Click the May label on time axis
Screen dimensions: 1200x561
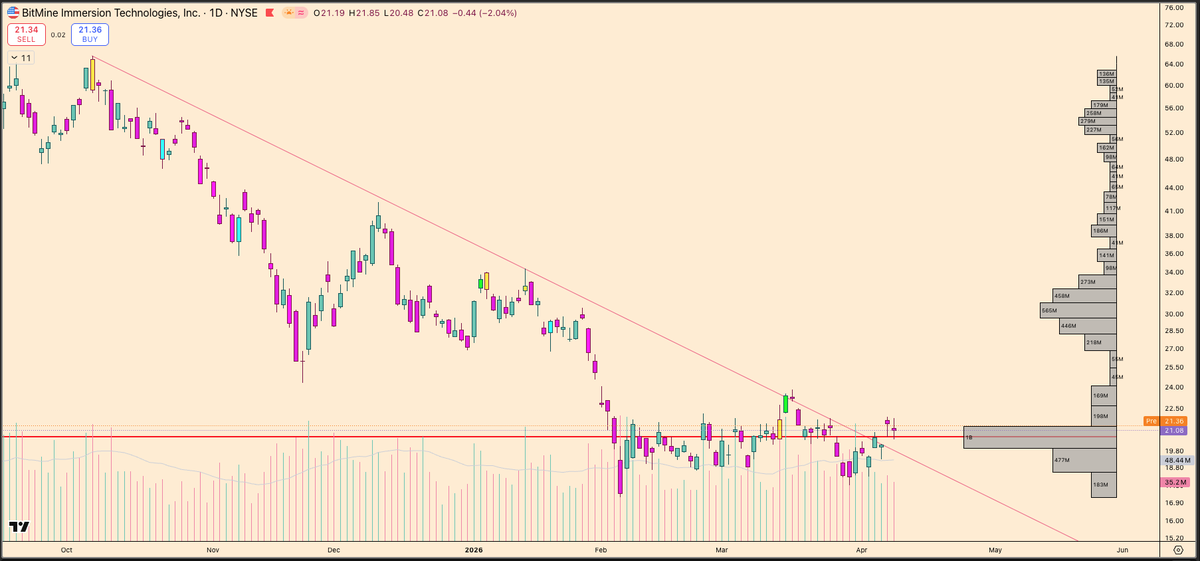pos(995,549)
